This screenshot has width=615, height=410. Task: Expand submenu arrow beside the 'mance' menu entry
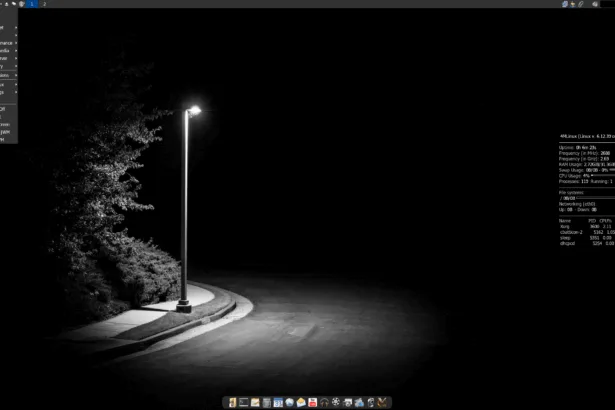click(16, 43)
